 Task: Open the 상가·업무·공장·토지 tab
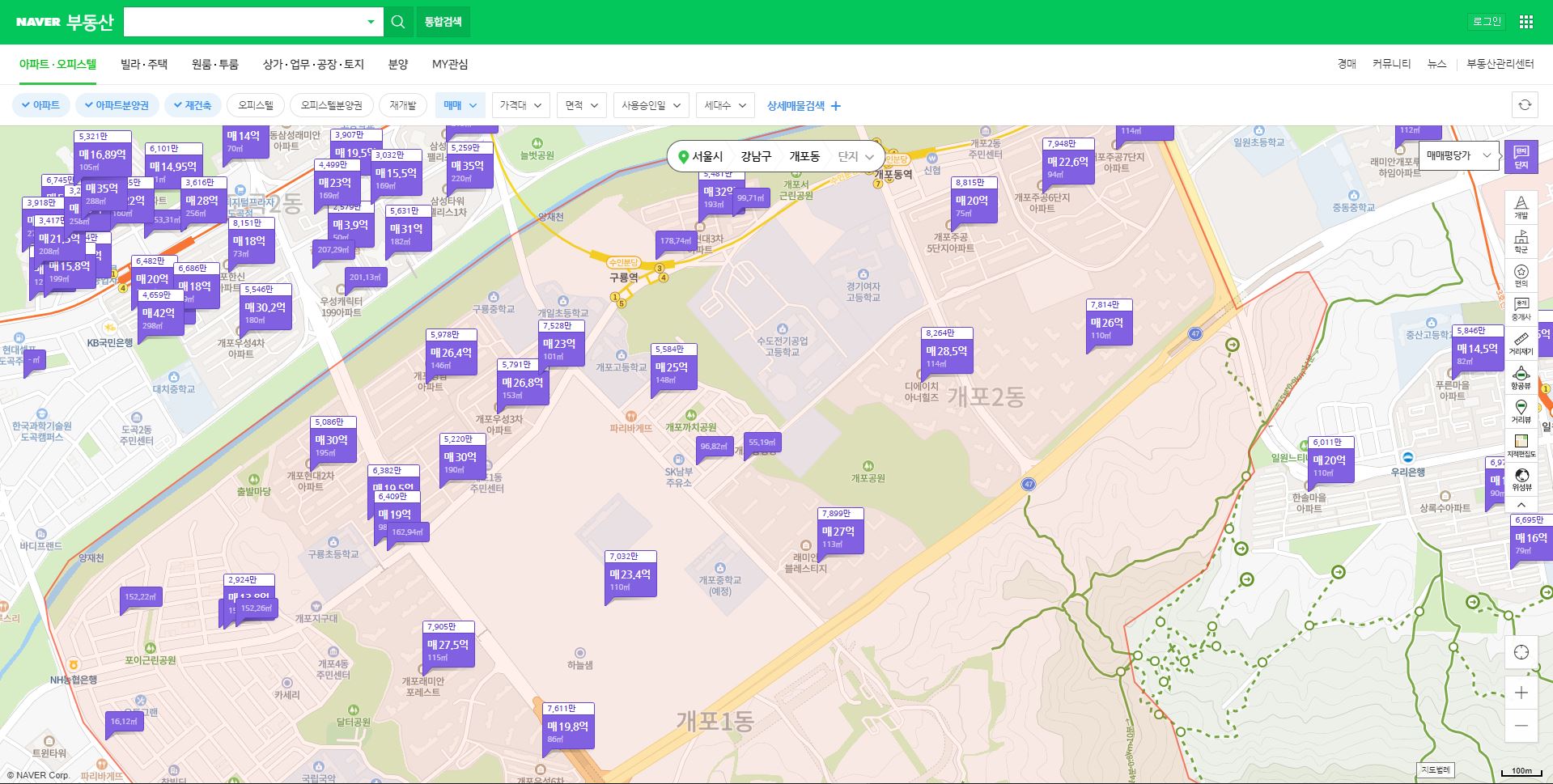pos(313,64)
